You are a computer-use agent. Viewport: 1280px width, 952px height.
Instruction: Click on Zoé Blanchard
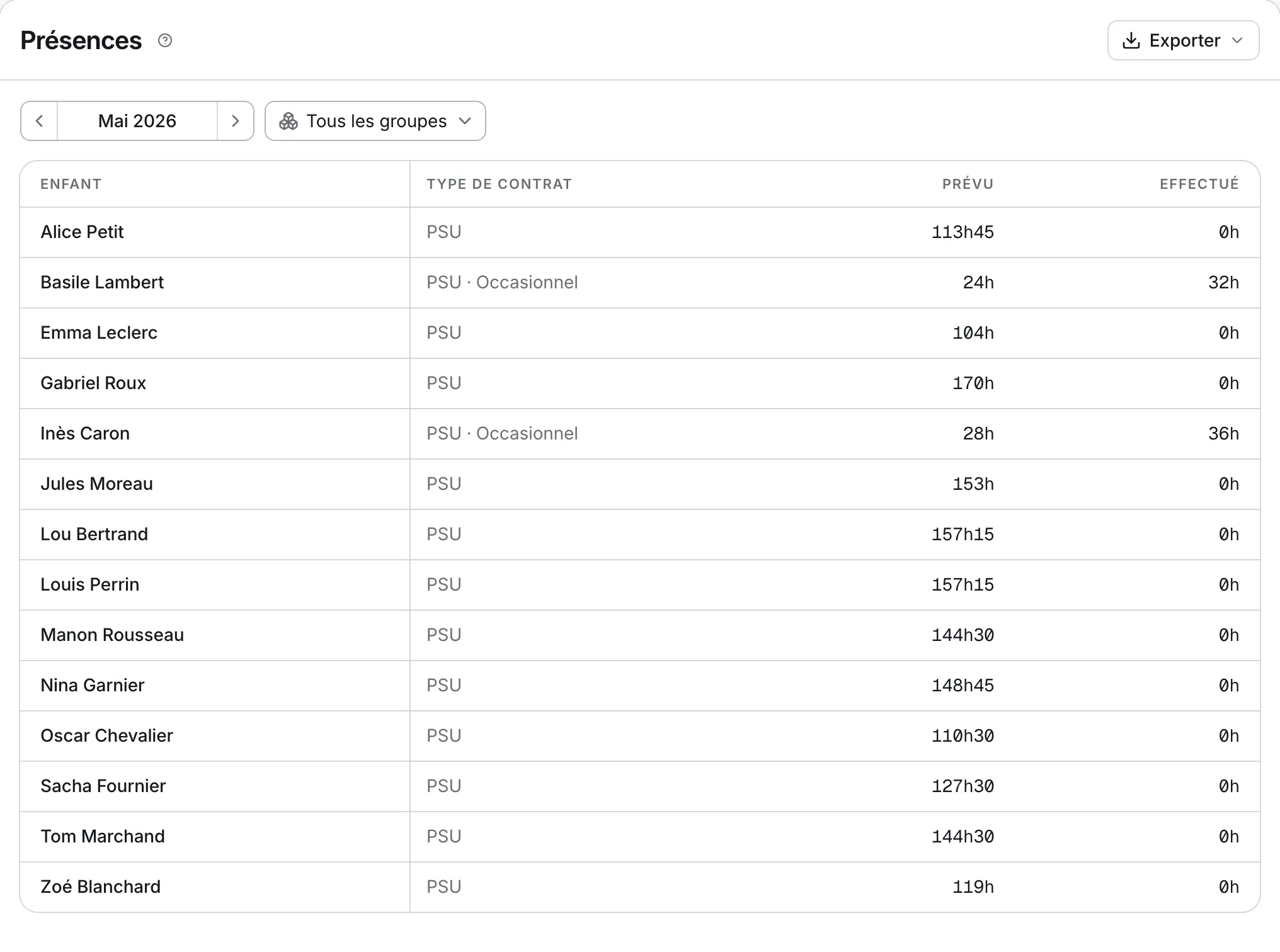tap(101, 887)
